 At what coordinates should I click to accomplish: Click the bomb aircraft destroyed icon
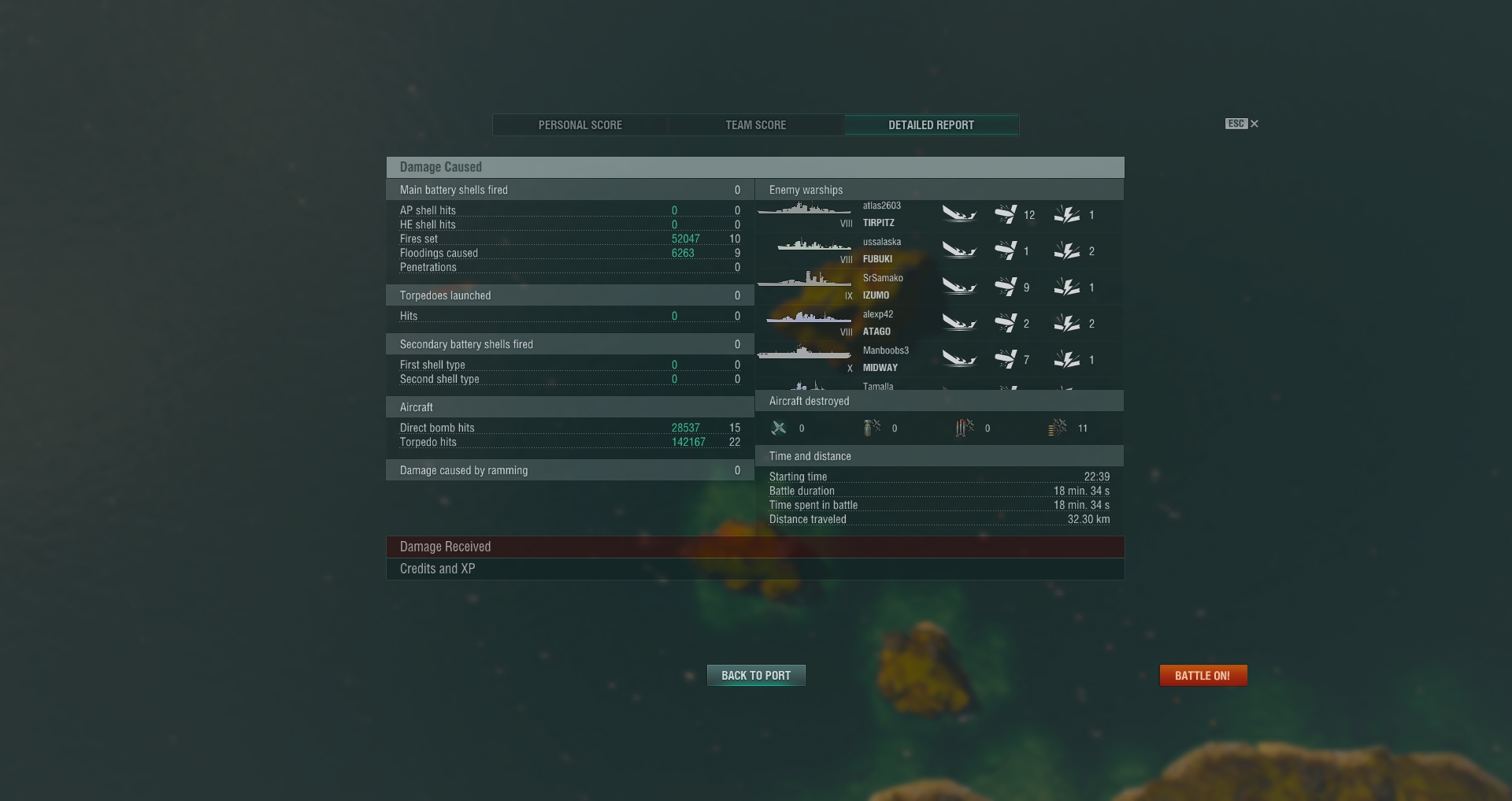(872, 428)
